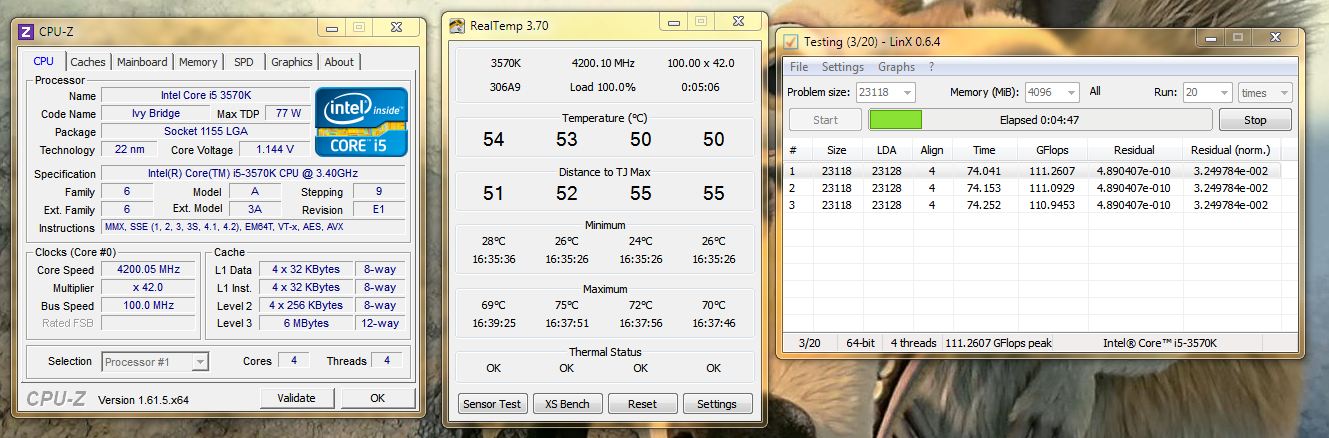Click the second core temperature 53
1329x438 pixels.
pyautogui.click(x=567, y=140)
